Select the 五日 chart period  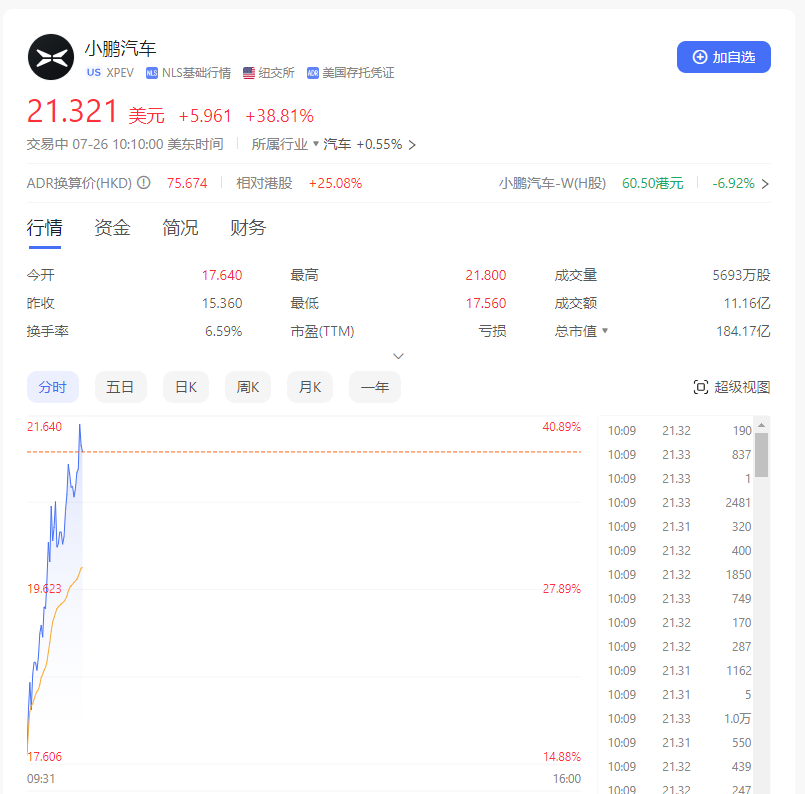pos(120,386)
